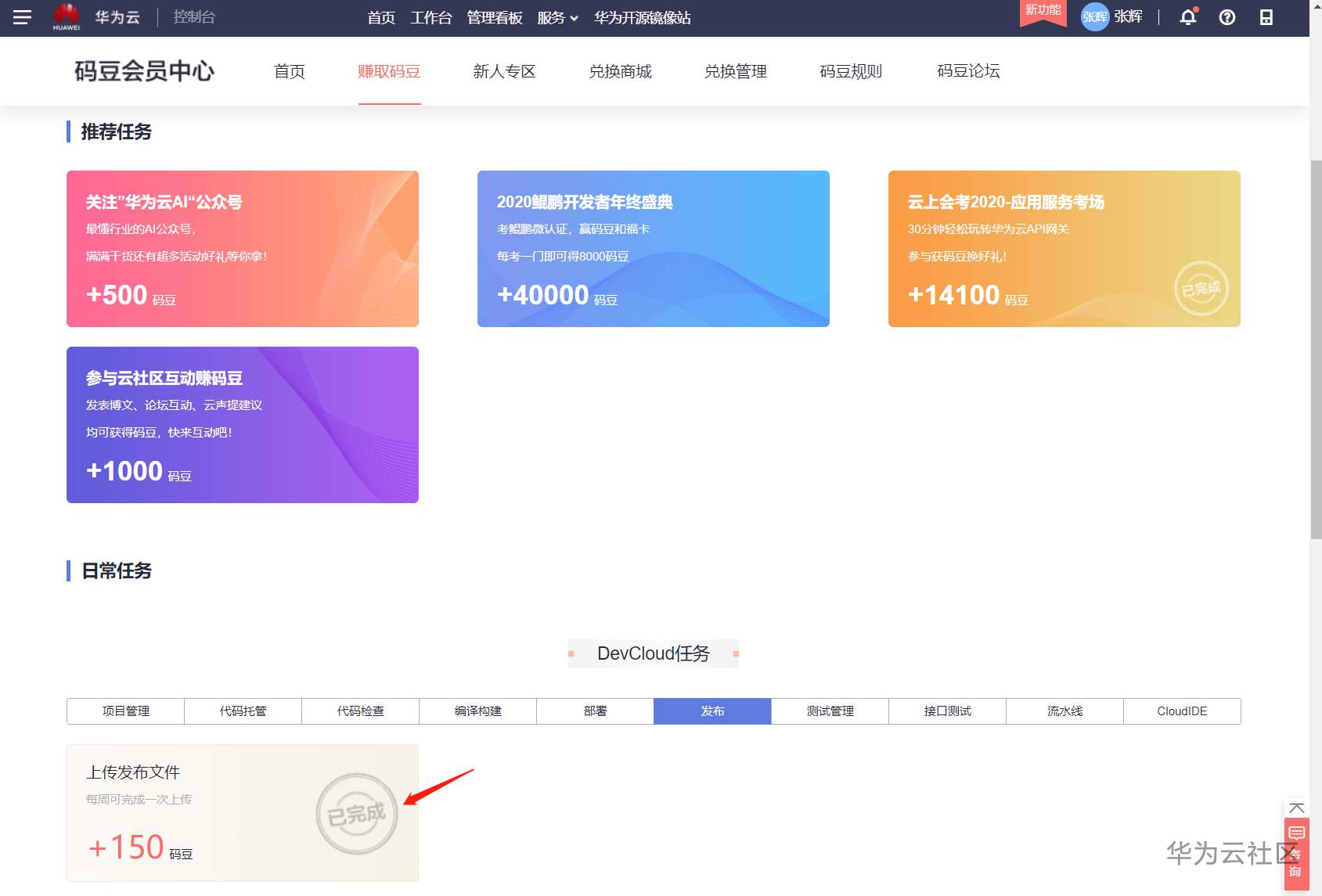Select 部署 DevCloud task category

(x=596, y=711)
